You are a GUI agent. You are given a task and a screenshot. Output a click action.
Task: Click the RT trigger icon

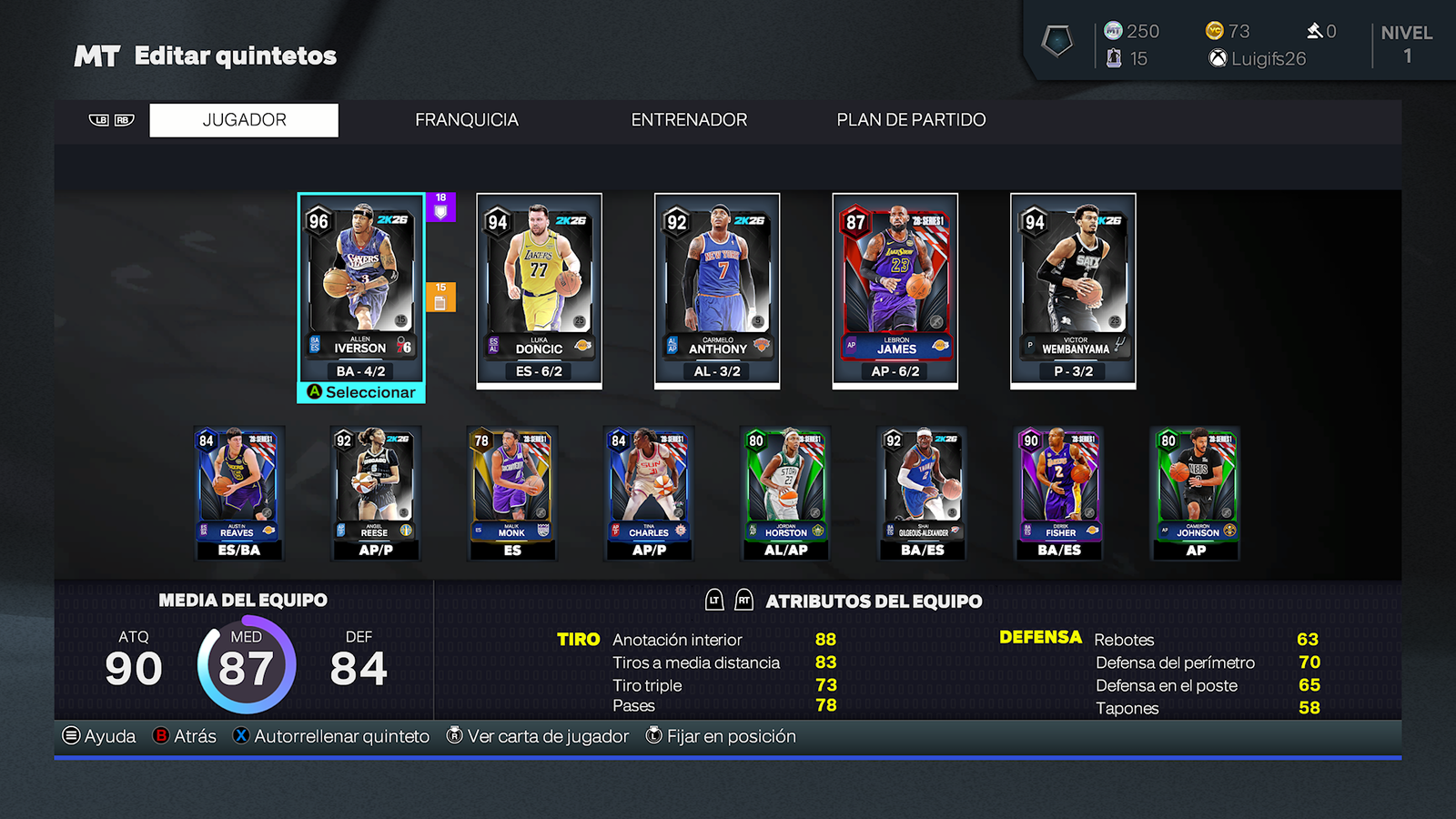(x=743, y=600)
